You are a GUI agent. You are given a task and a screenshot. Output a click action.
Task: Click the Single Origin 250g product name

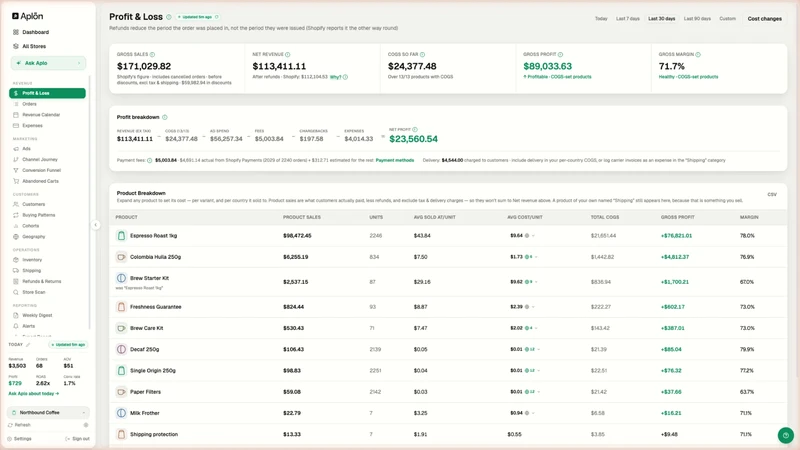tap(153, 371)
